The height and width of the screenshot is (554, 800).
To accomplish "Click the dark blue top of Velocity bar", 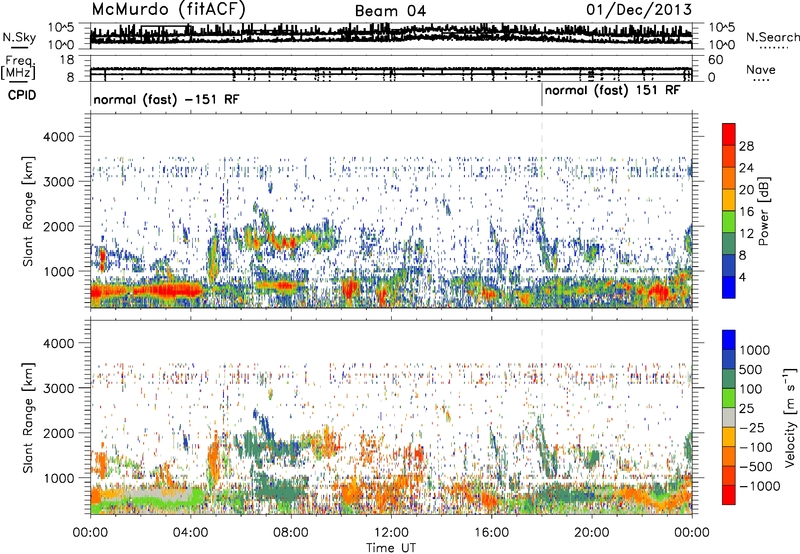I will (x=729, y=340).
